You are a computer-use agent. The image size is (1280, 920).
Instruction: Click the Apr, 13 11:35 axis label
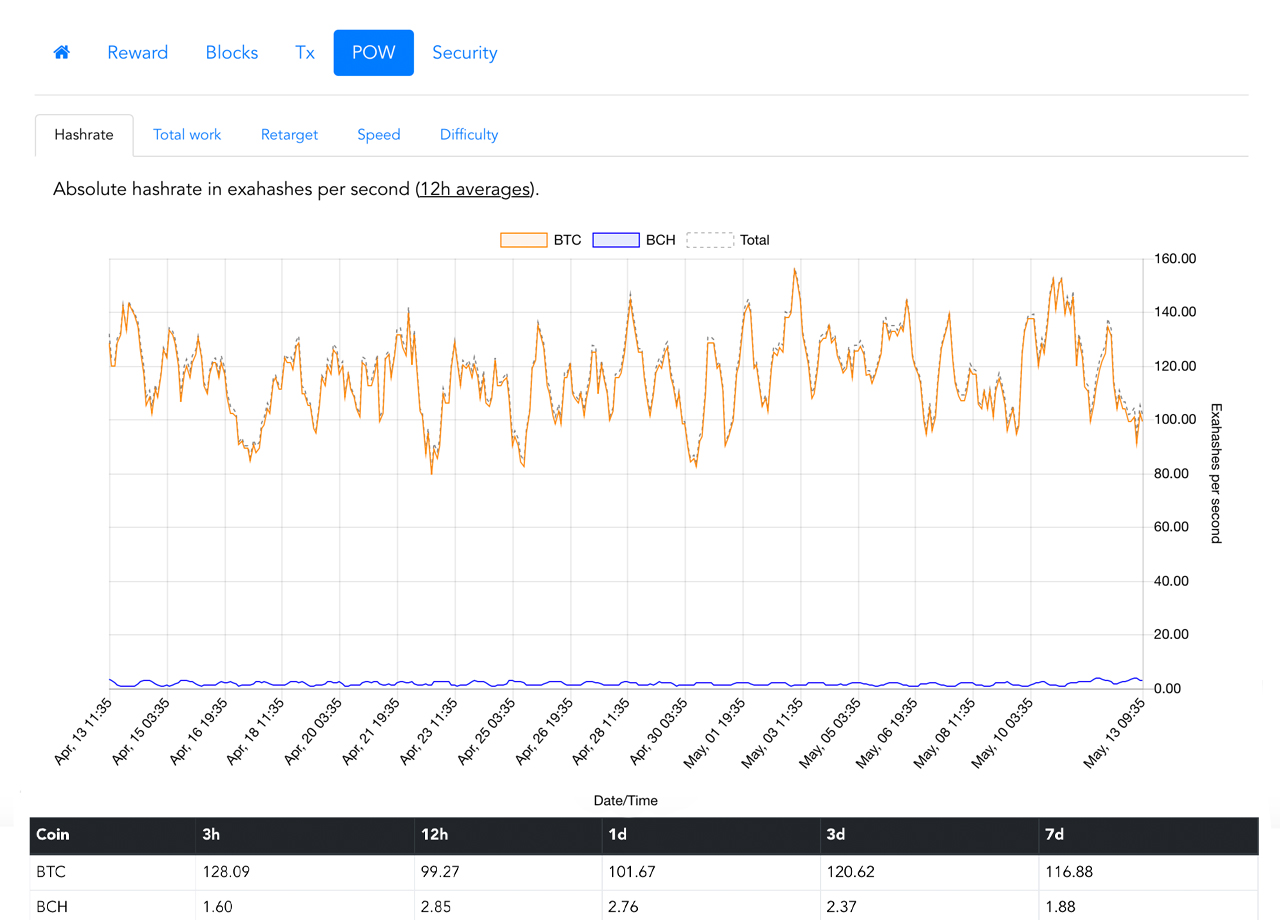click(82, 733)
